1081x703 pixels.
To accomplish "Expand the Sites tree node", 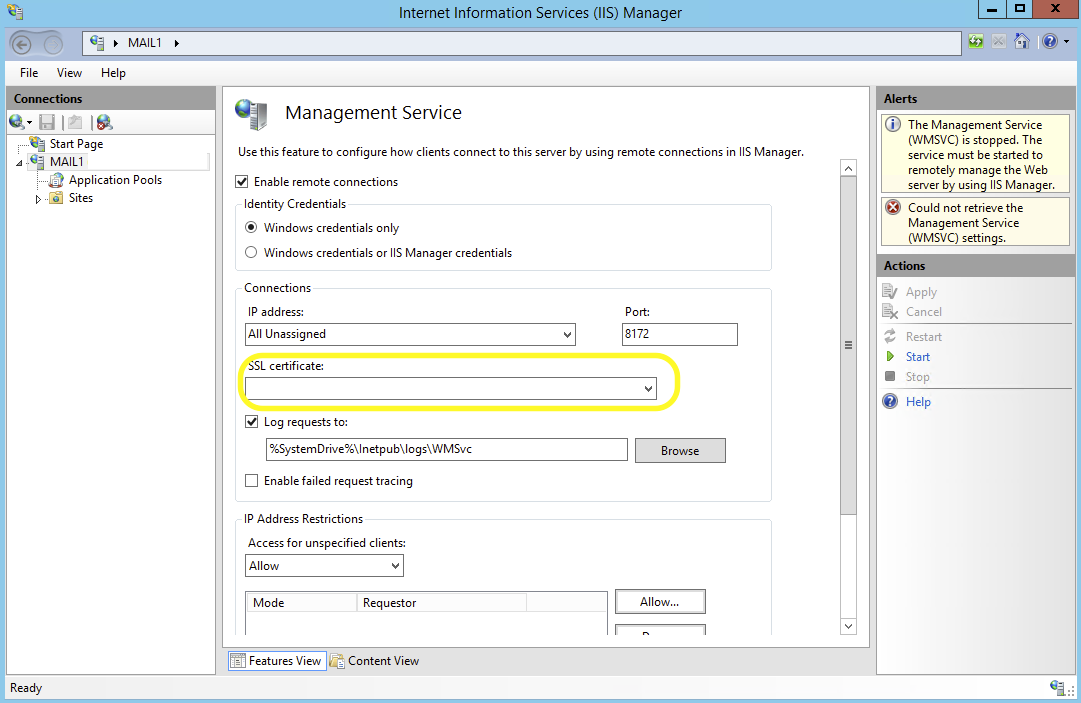I will pyautogui.click(x=40, y=198).
